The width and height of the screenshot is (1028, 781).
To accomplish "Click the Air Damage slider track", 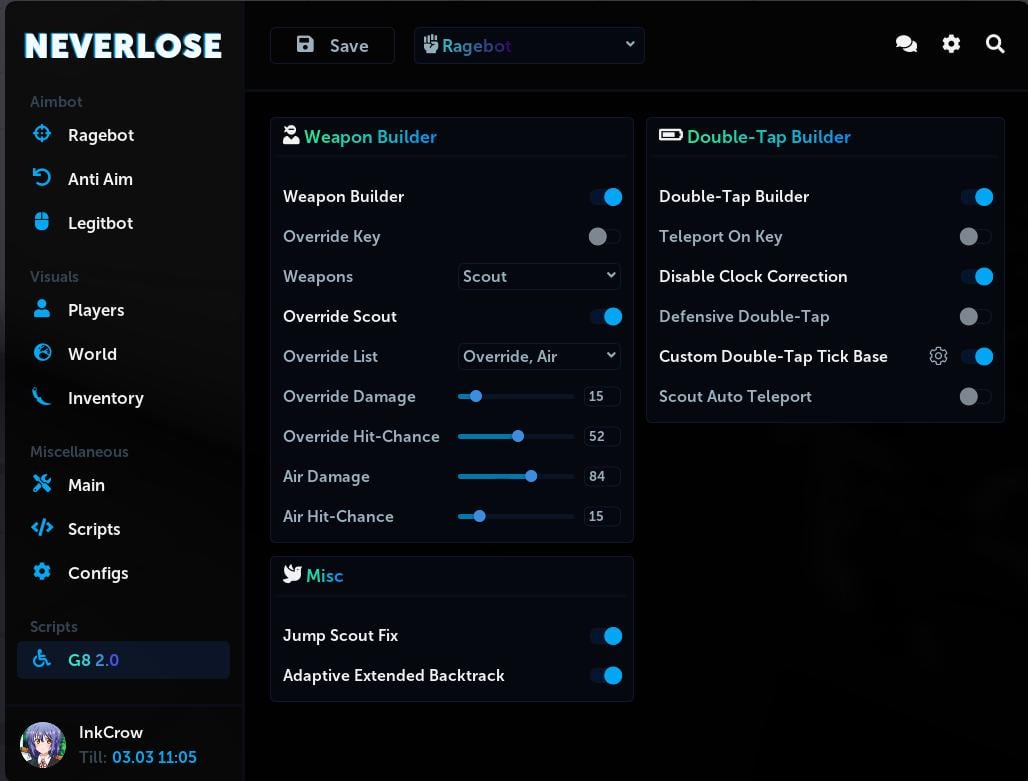I will (x=515, y=477).
